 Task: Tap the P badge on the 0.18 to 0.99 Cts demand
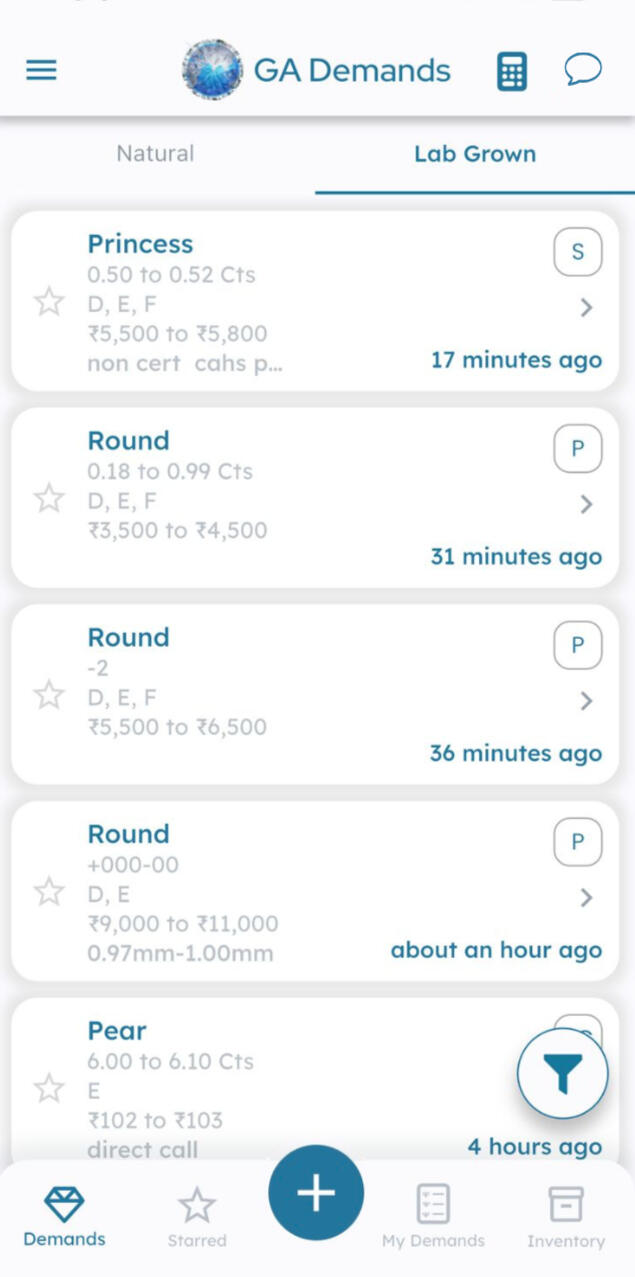(x=577, y=449)
